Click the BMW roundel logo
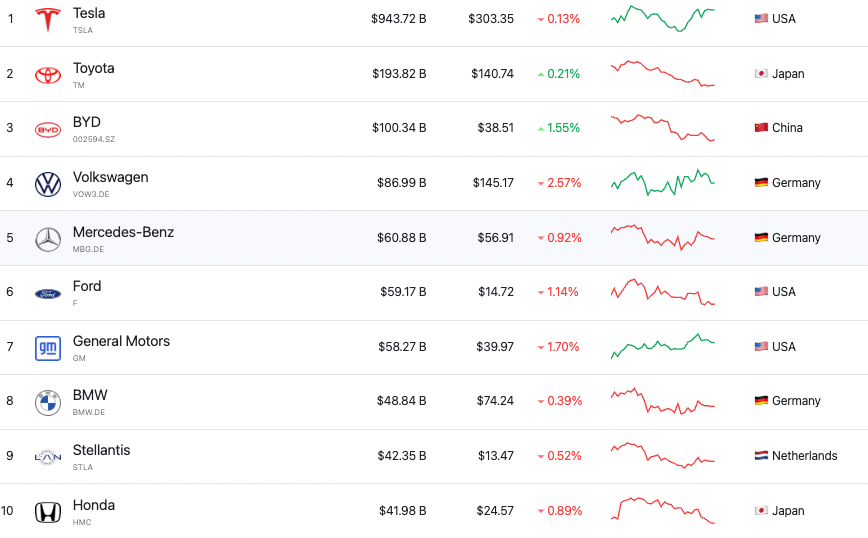This screenshot has height=538, width=868. coord(48,402)
